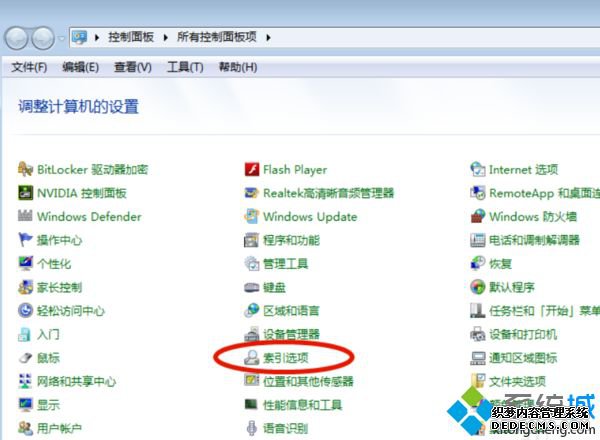Open the Flash Player icon
The image size is (600, 440).
coord(252,169)
